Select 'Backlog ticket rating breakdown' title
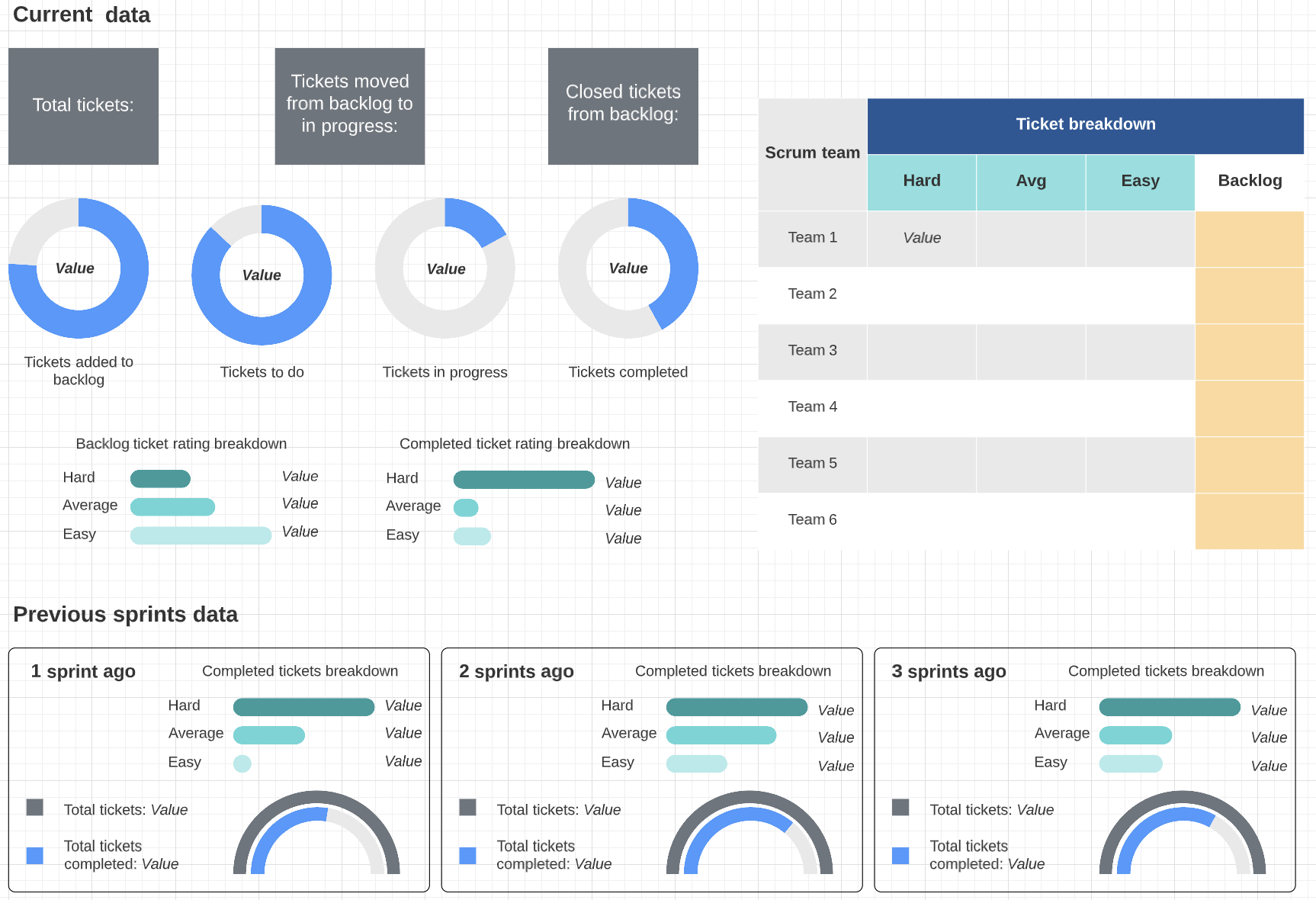 (181, 444)
